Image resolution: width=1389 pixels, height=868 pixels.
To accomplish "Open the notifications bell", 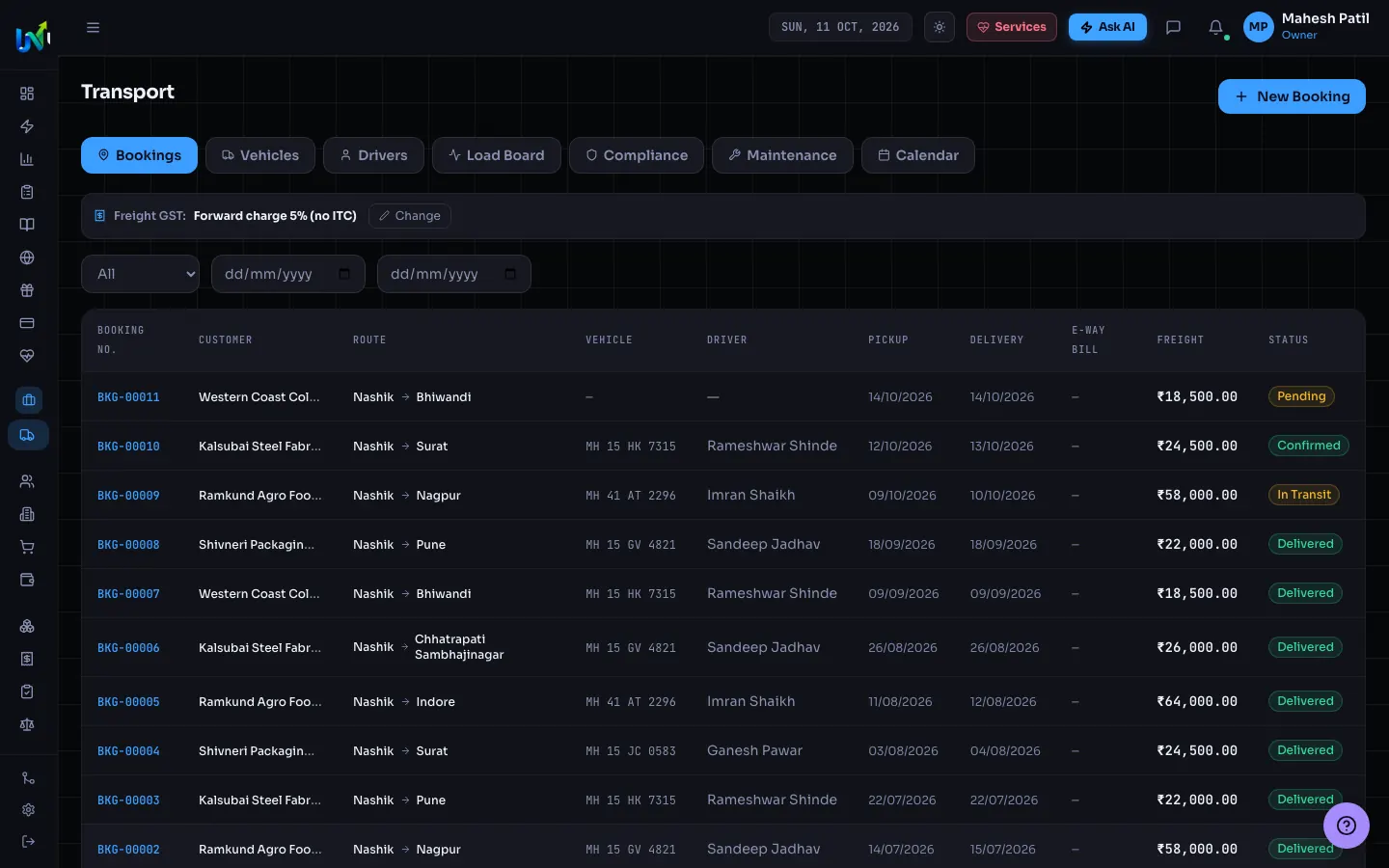I will (x=1216, y=27).
